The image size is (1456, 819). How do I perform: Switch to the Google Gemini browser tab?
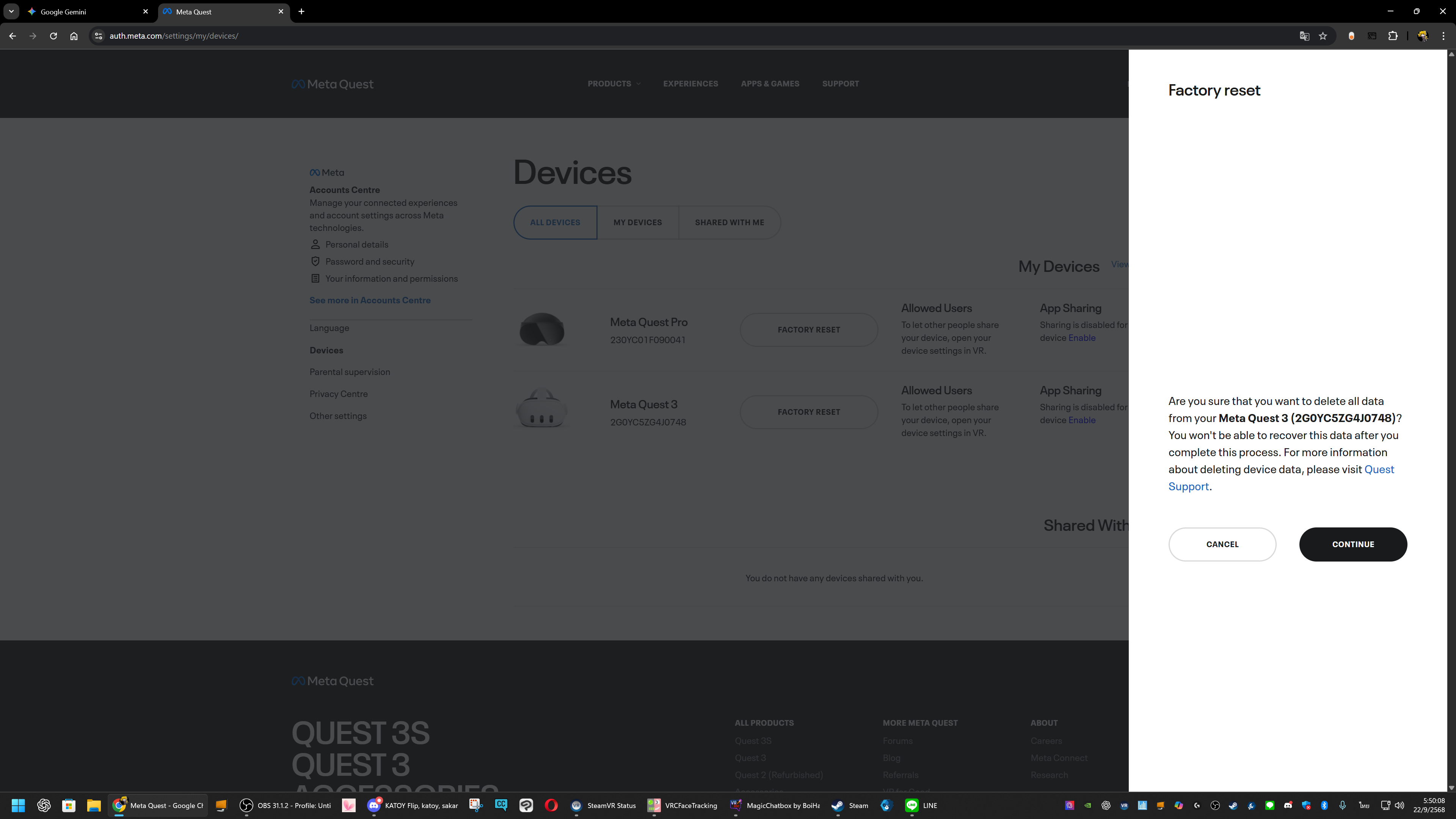point(88,11)
